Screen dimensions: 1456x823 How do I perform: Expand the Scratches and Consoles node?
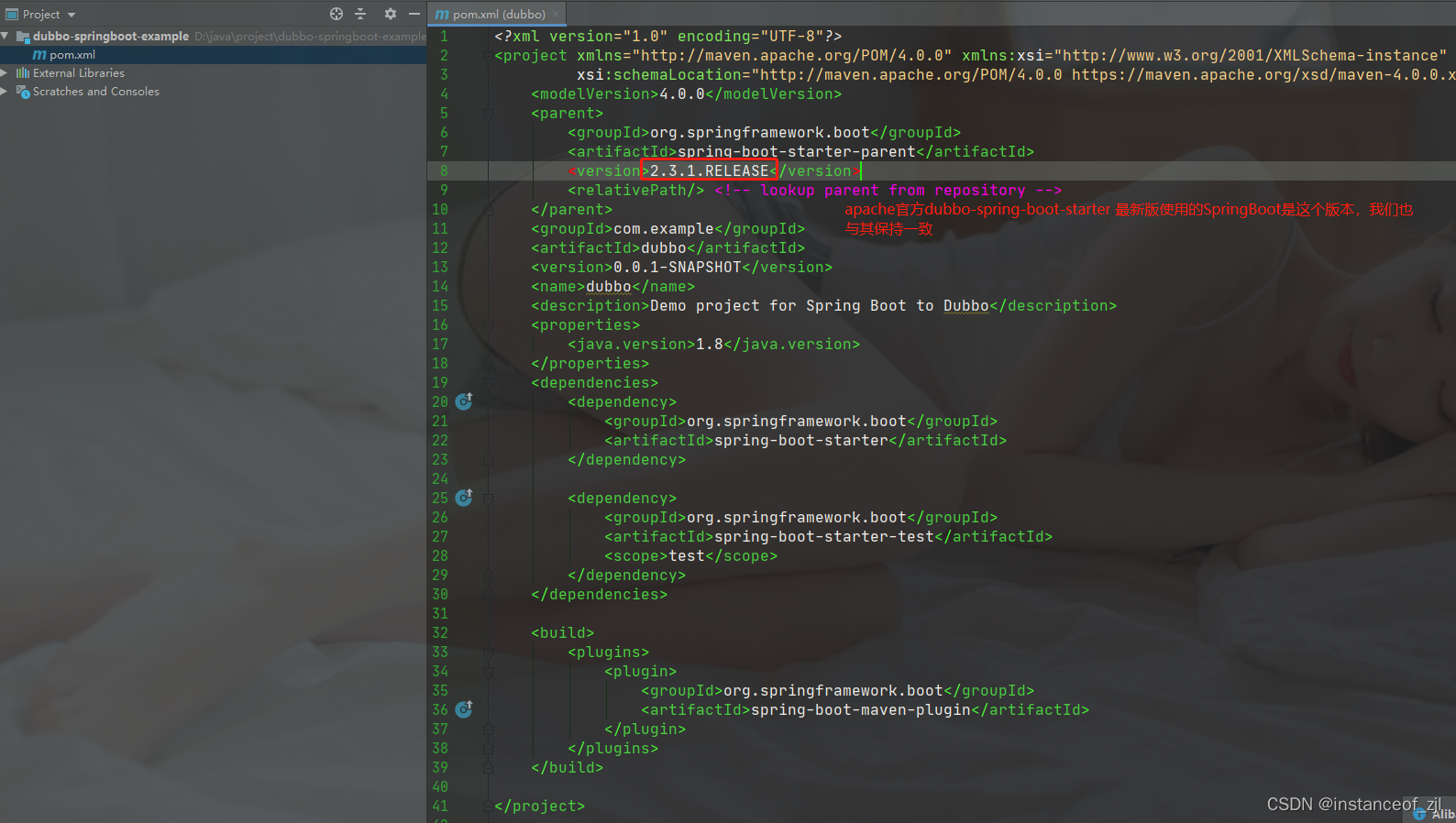(5, 91)
